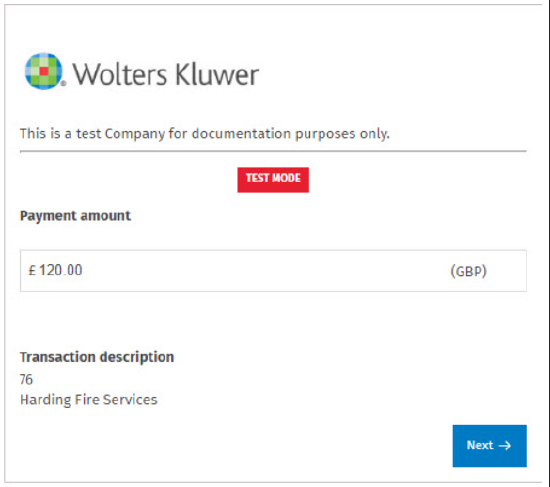Viewport: 550px width, 487px height.
Task: Click the Next button
Action: (489, 446)
